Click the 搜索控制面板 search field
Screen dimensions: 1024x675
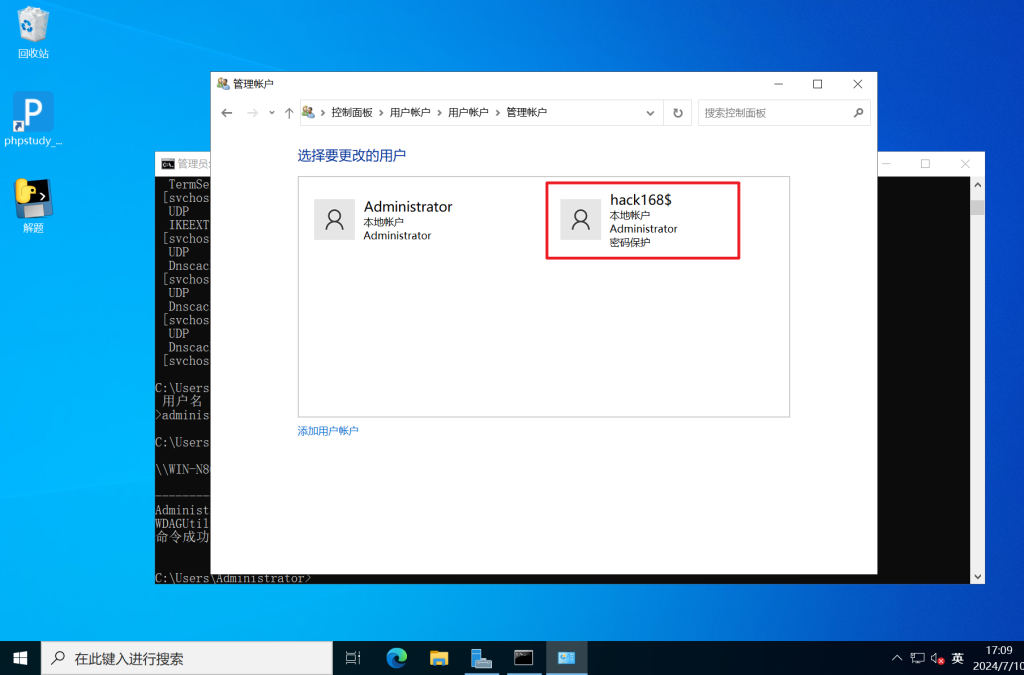(775, 113)
